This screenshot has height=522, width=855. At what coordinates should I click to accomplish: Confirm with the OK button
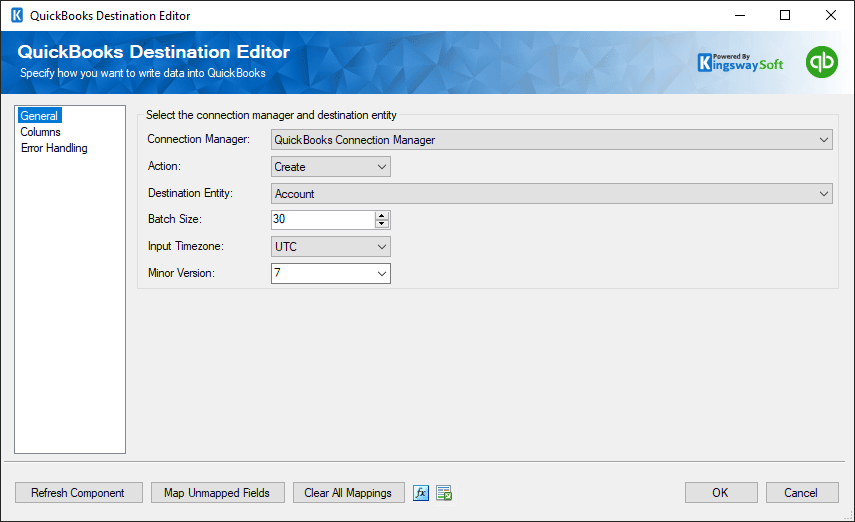(721, 493)
